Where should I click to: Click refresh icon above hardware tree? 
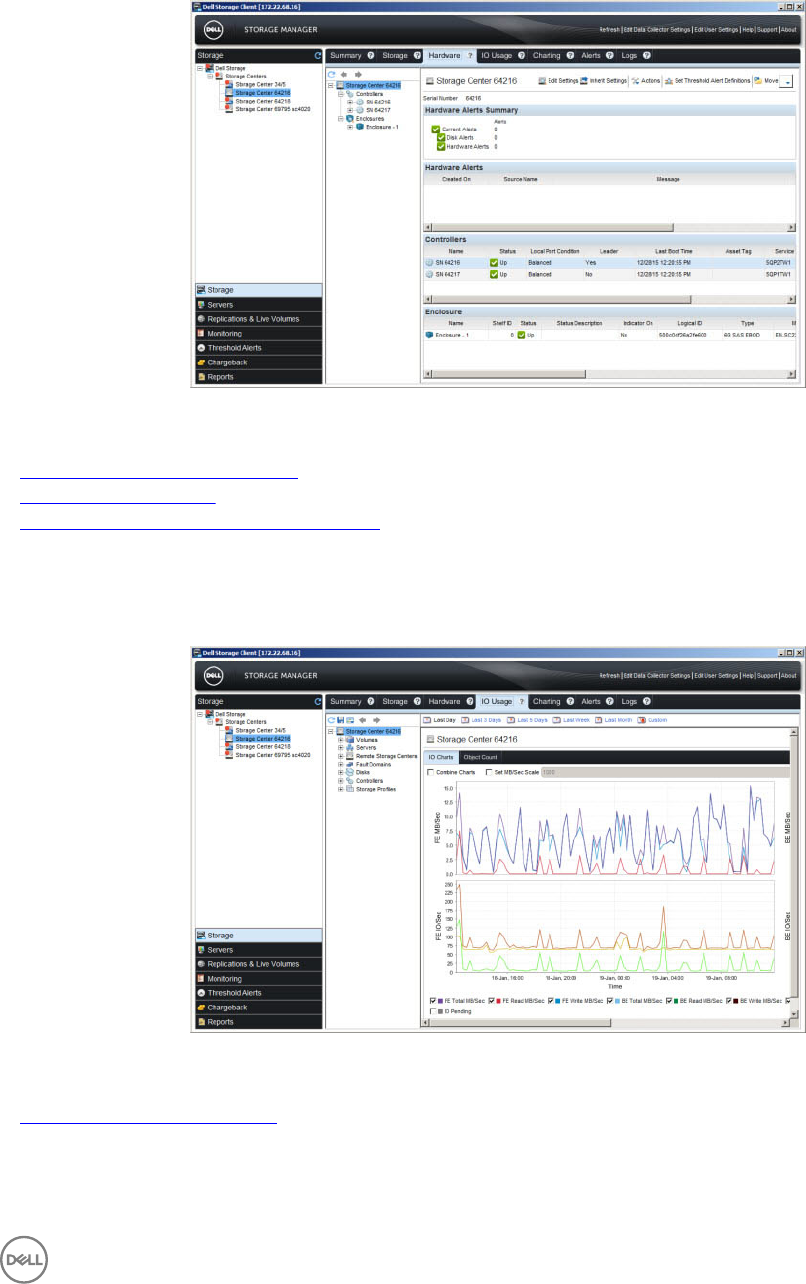point(332,74)
